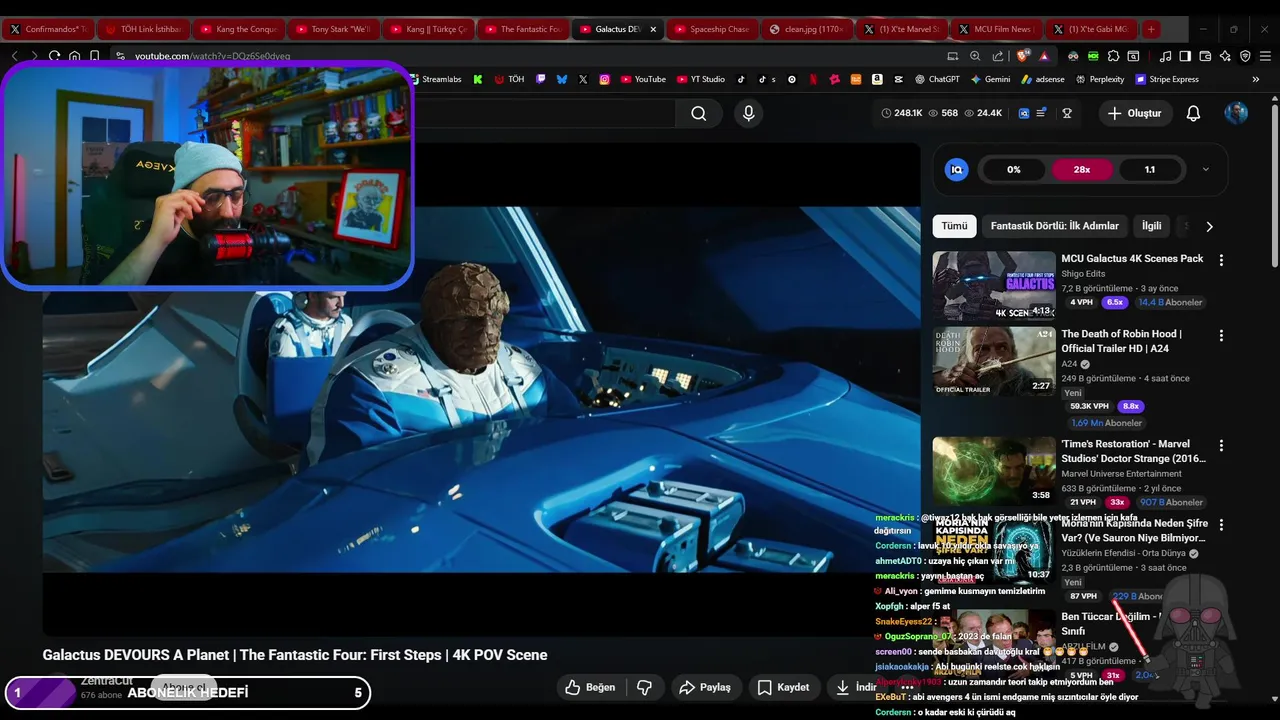
Task: Switch to the clean.jpg tab
Action: [x=805, y=29]
